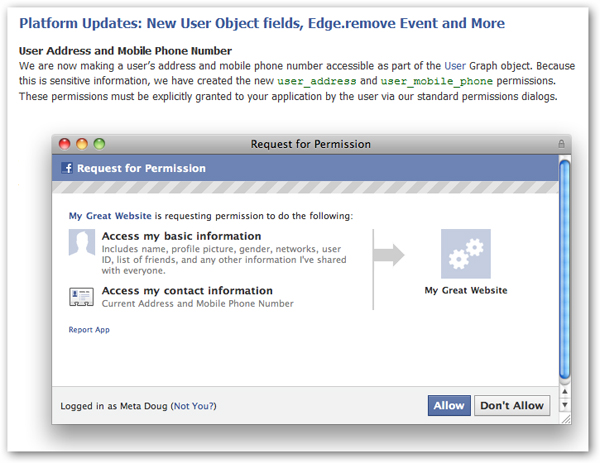Image resolution: width=600 pixels, height=463 pixels.
Task: Open the Not You? link
Action: click(195, 406)
